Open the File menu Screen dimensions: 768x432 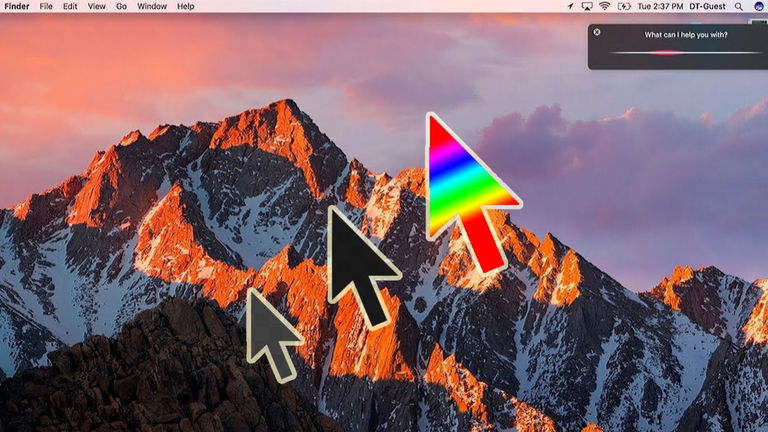tap(46, 6)
